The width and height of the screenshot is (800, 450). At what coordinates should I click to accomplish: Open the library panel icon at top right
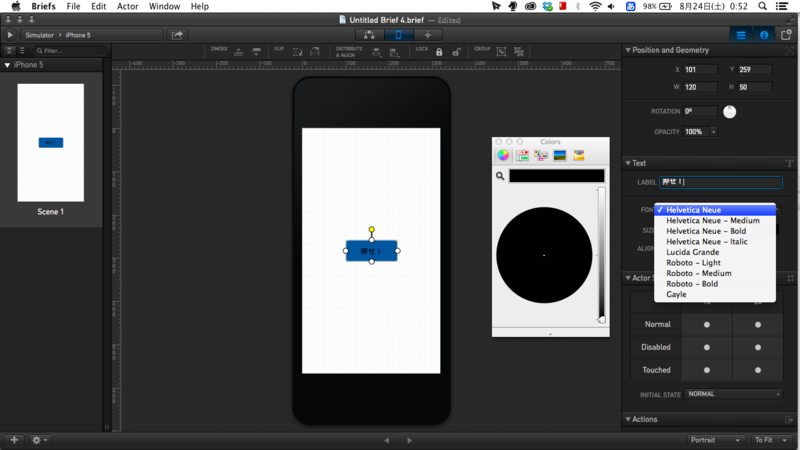[786, 35]
